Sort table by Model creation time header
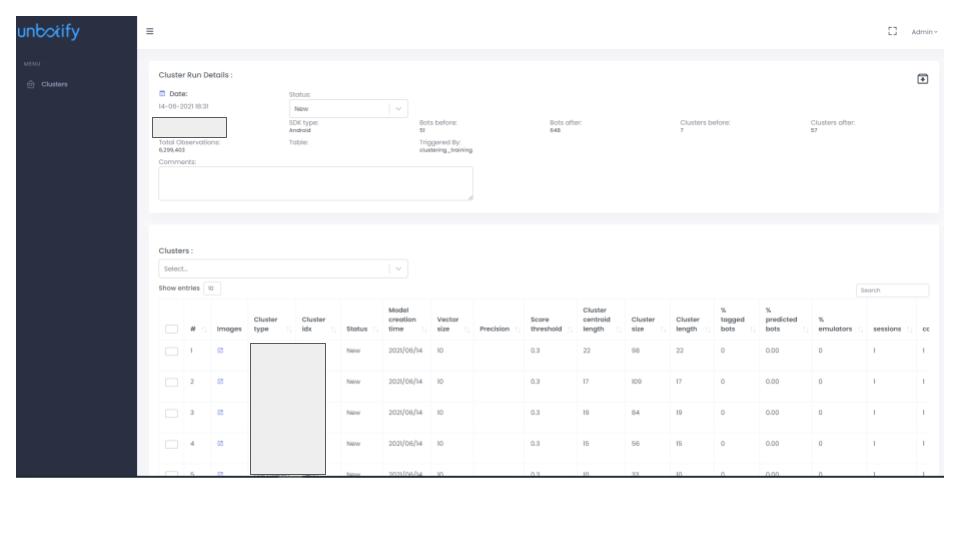Screen dimensions: 960x540 click(402, 320)
